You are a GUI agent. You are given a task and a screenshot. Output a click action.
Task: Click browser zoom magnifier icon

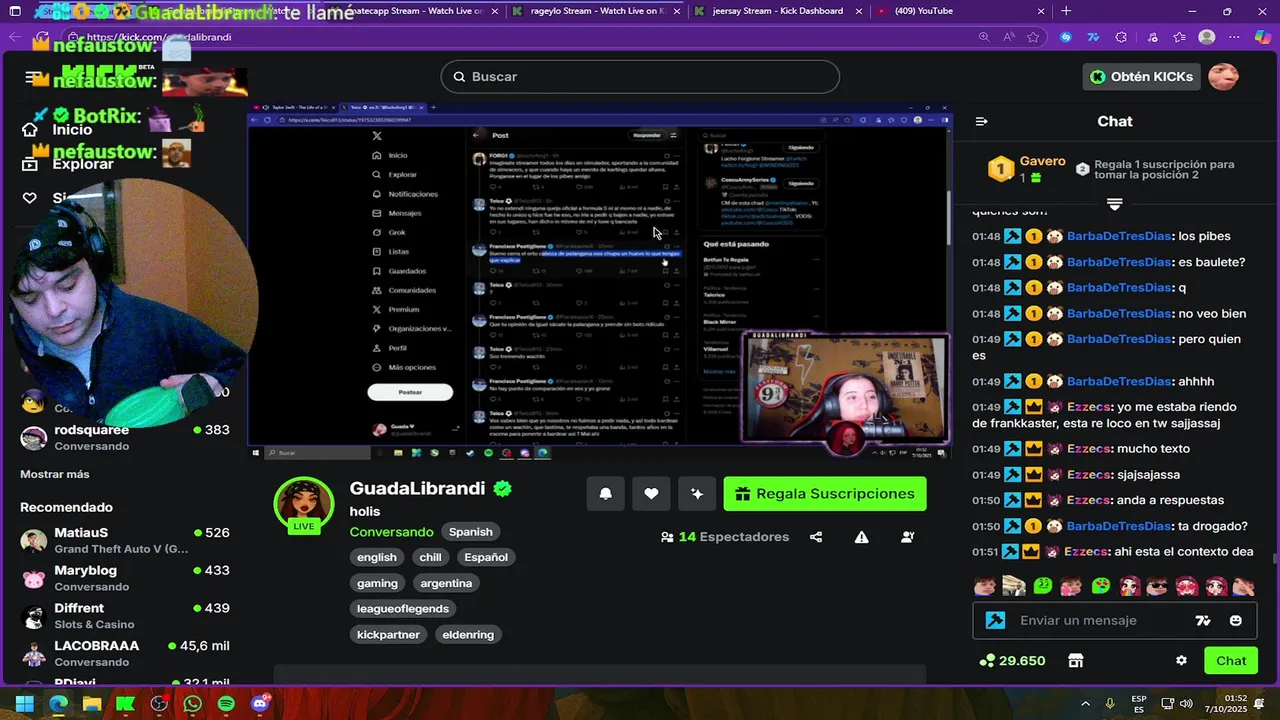pyautogui.click(x=984, y=37)
